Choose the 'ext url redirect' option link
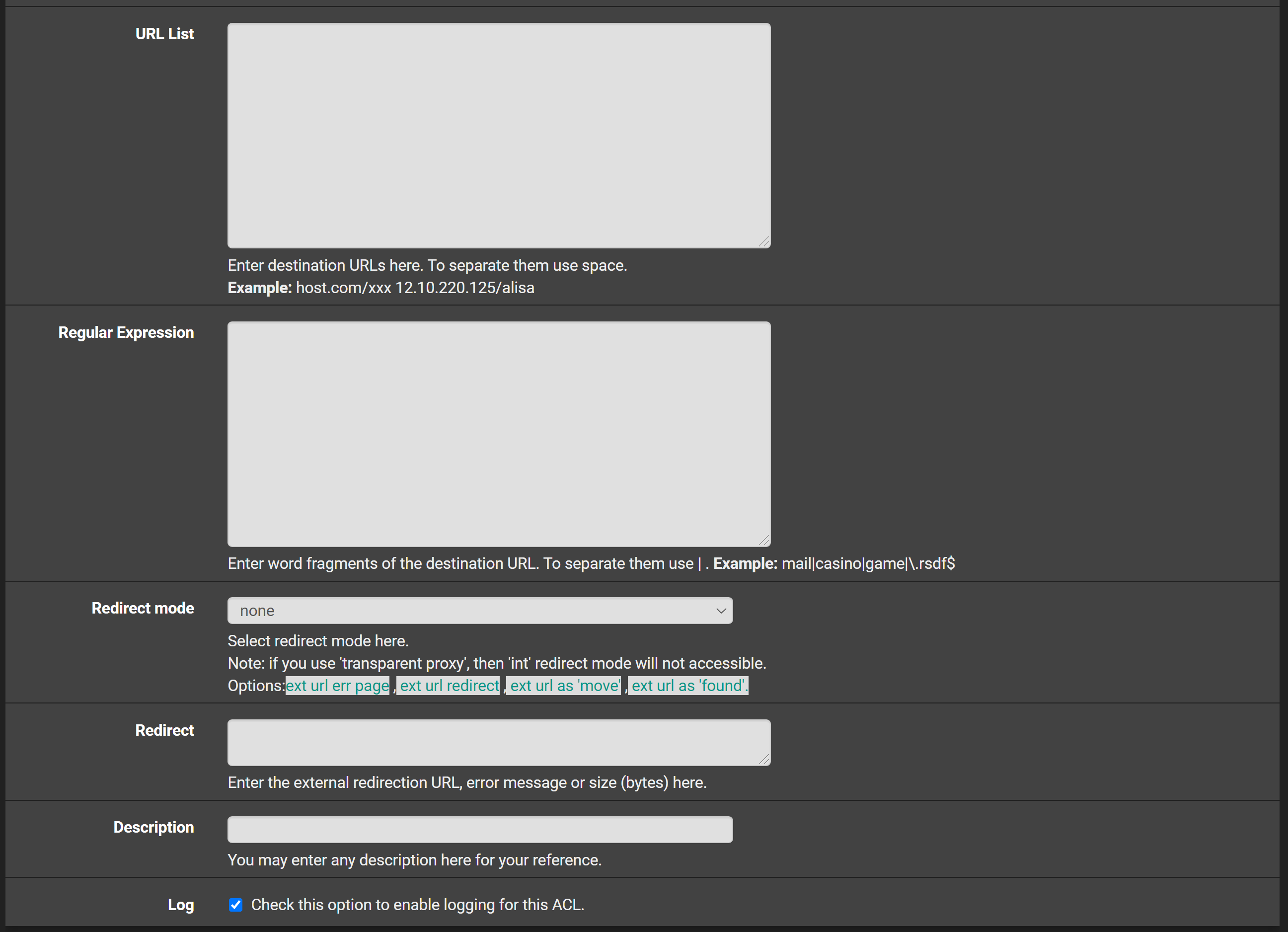The height and width of the screenshot is (932, 1288). (x=449, y=686)
